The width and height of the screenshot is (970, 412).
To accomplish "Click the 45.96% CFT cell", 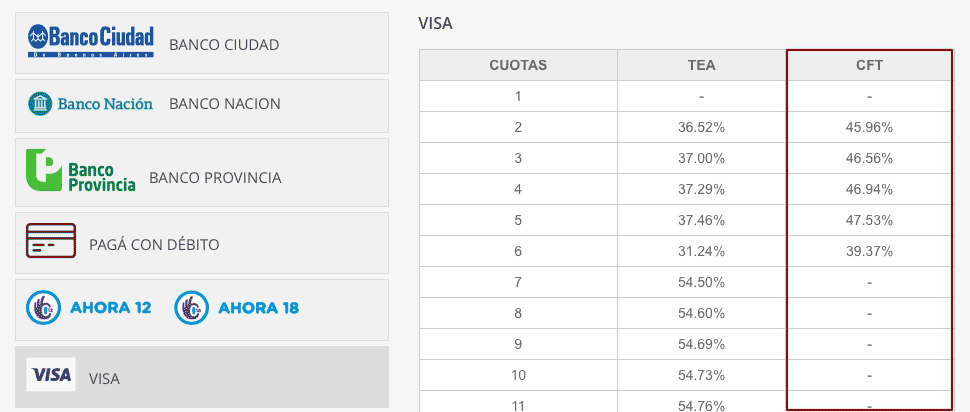I will click(x=869, y=127).
